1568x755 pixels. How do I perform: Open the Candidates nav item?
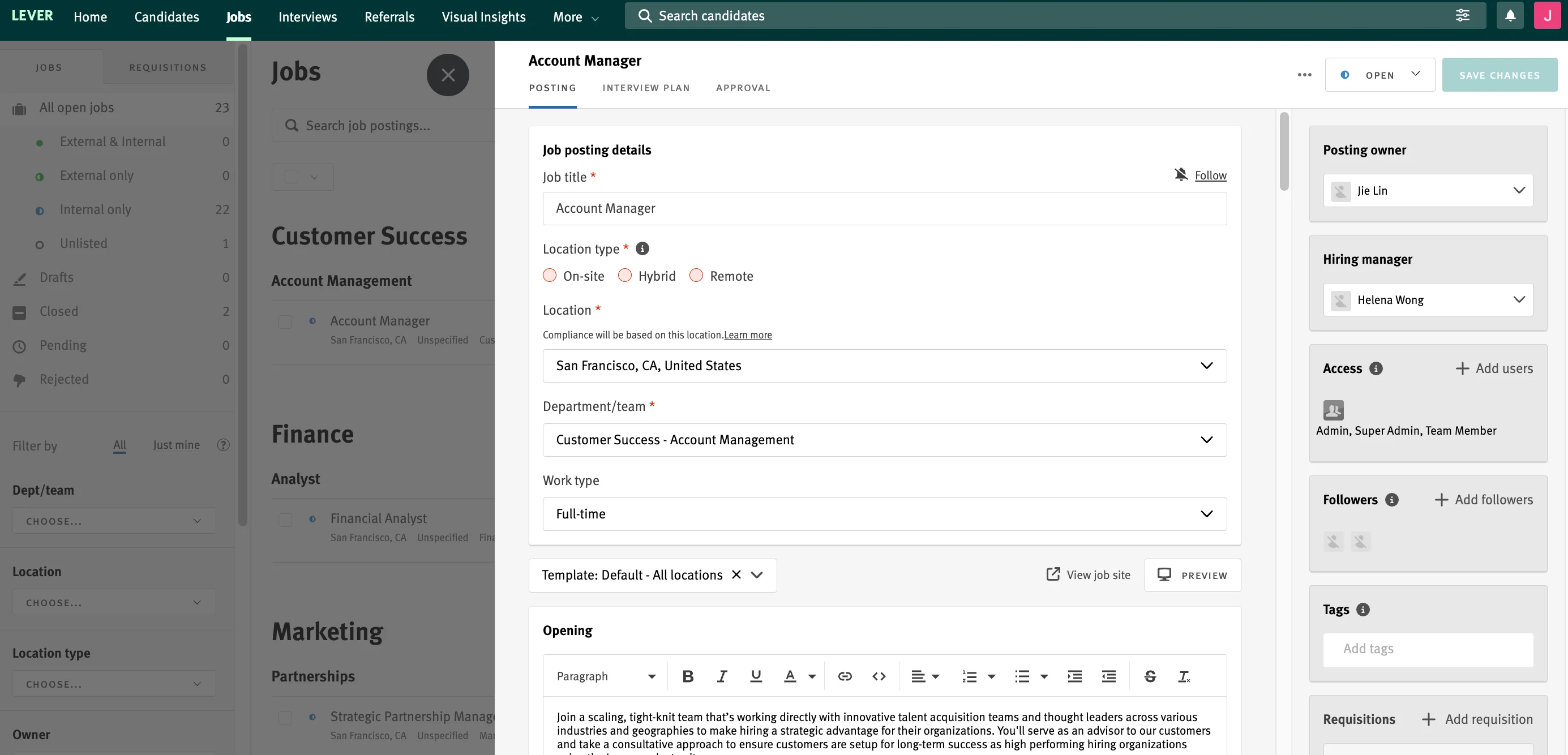pyautogui.click(x=167, y=17)
